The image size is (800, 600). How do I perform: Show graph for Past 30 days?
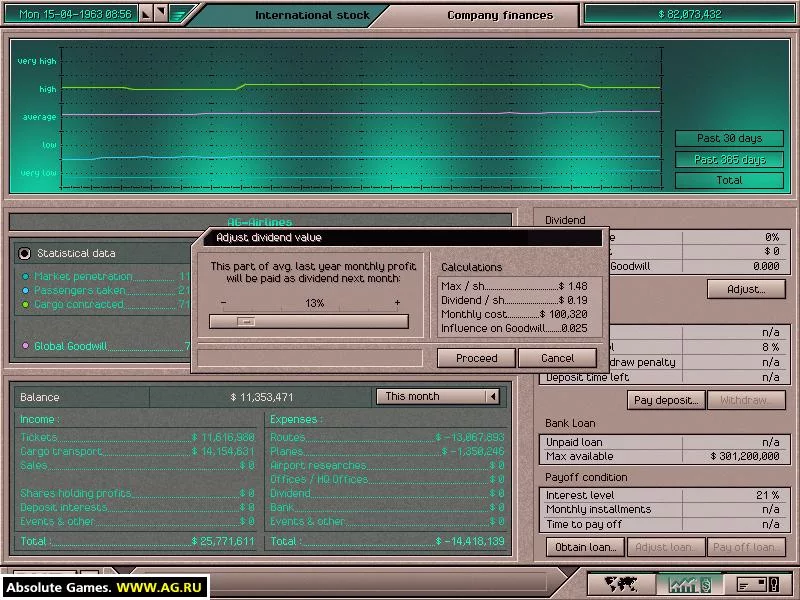tap(729, 138)
